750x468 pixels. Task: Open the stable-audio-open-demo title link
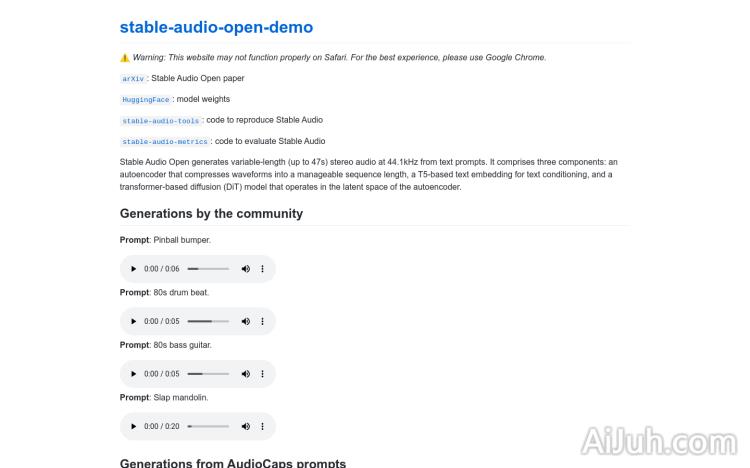click(216, 27)
